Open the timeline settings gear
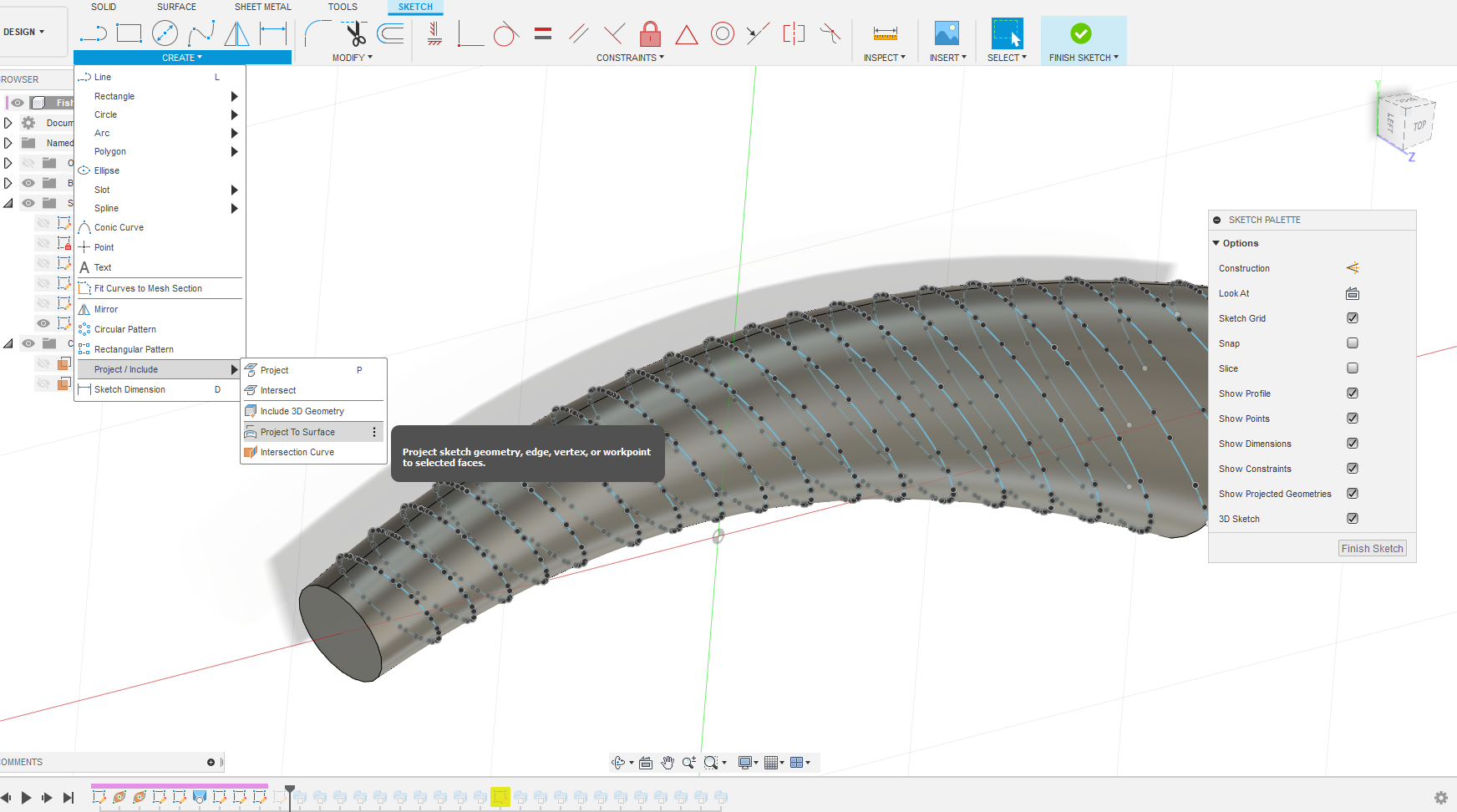The height and width of the screenshot is (812, 1457). point(1441,798)
